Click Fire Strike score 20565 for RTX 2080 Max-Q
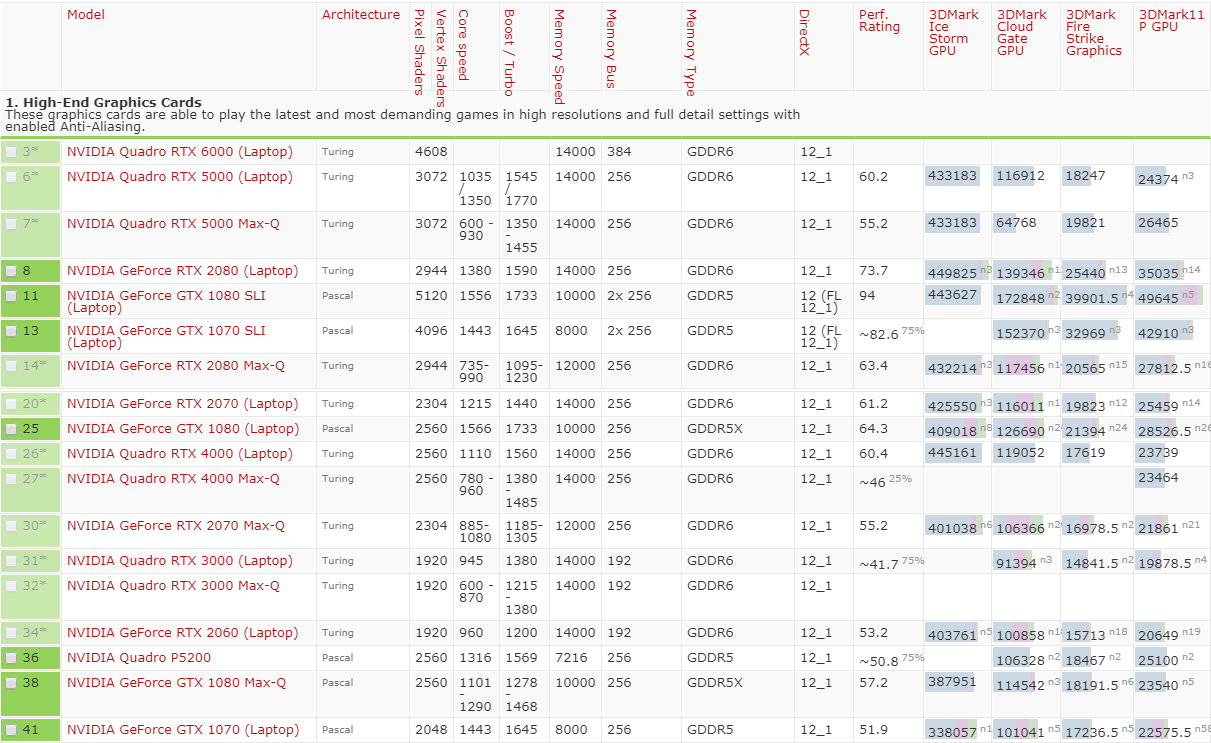The height and width of the screenshot is (743, 1211). coord(1086,368)
